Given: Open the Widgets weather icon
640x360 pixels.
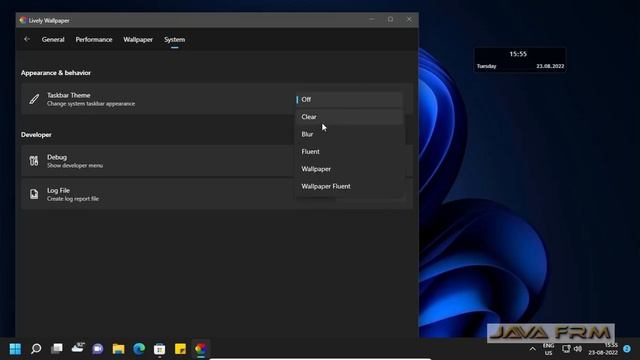Looking at the screenshot, I should click(x=78, y=348).
